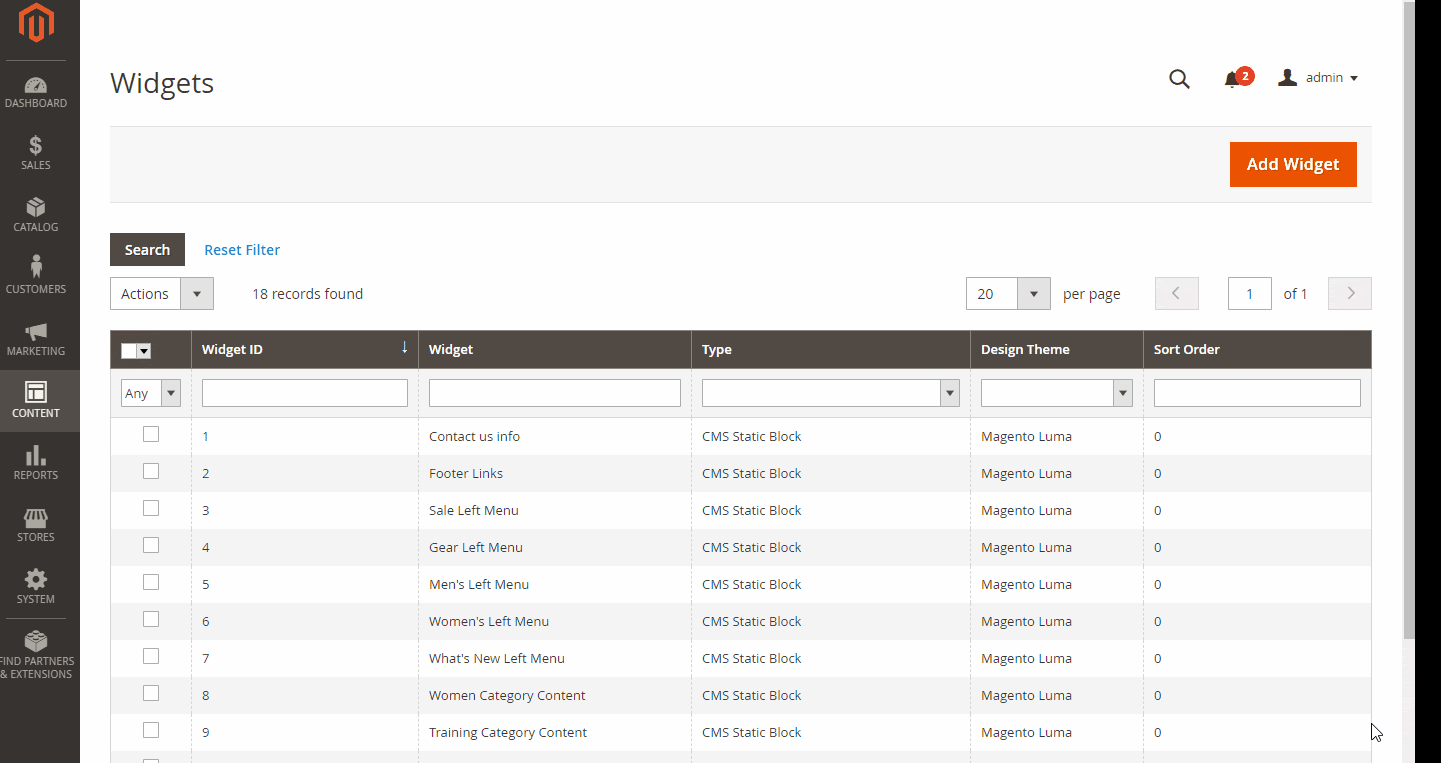
Task: Click the Add Widget button
Action: coord(1292,164)
